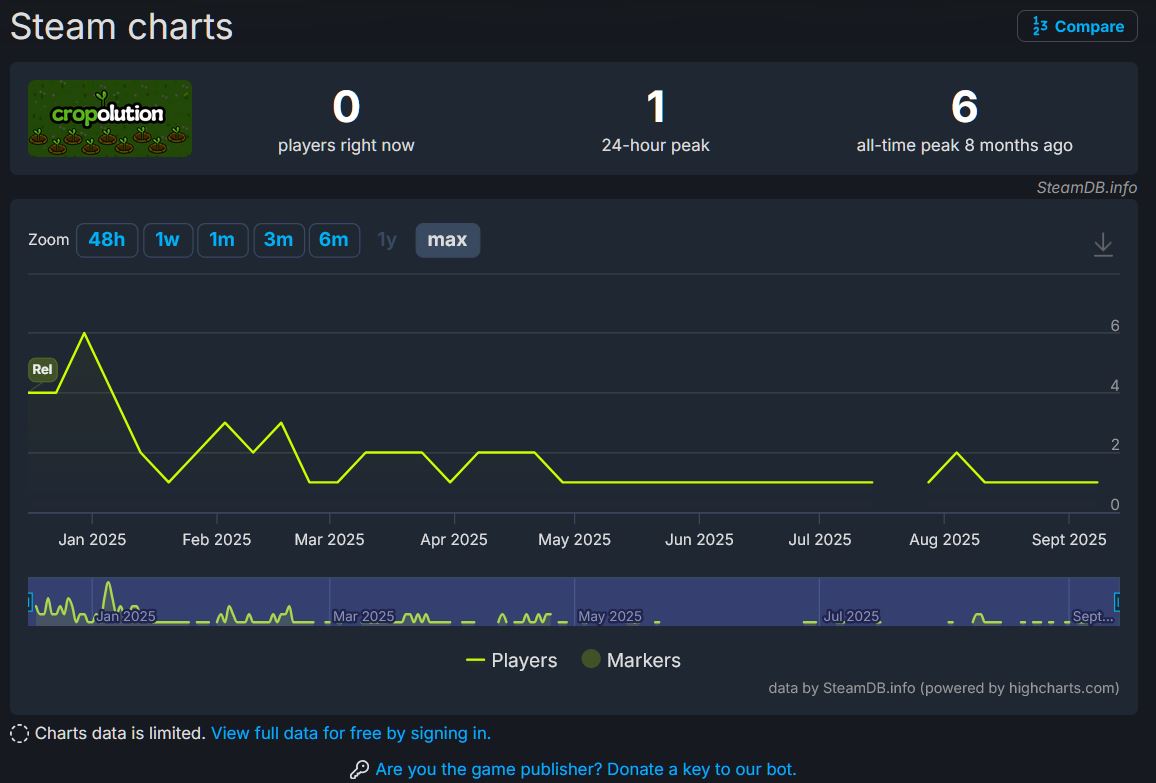The width and height of the screenshot is (1156, 783).
Task: Click the Mar 2025 axis label
Action: click(330, 540)
